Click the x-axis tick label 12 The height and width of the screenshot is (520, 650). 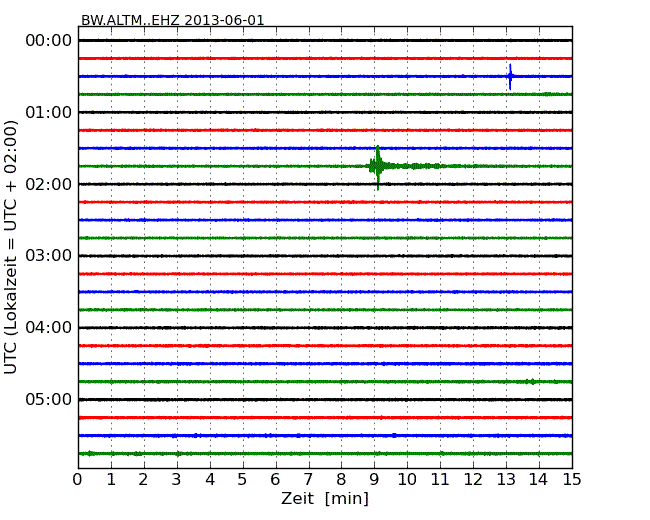(473, 480)
